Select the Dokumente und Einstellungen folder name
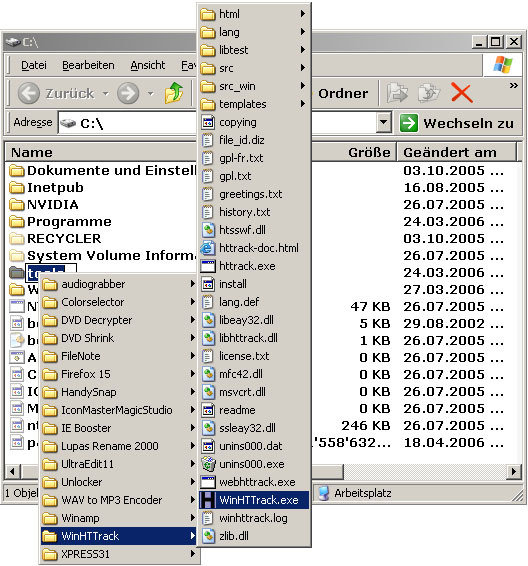The image size is (528, 566). (112, 170)
